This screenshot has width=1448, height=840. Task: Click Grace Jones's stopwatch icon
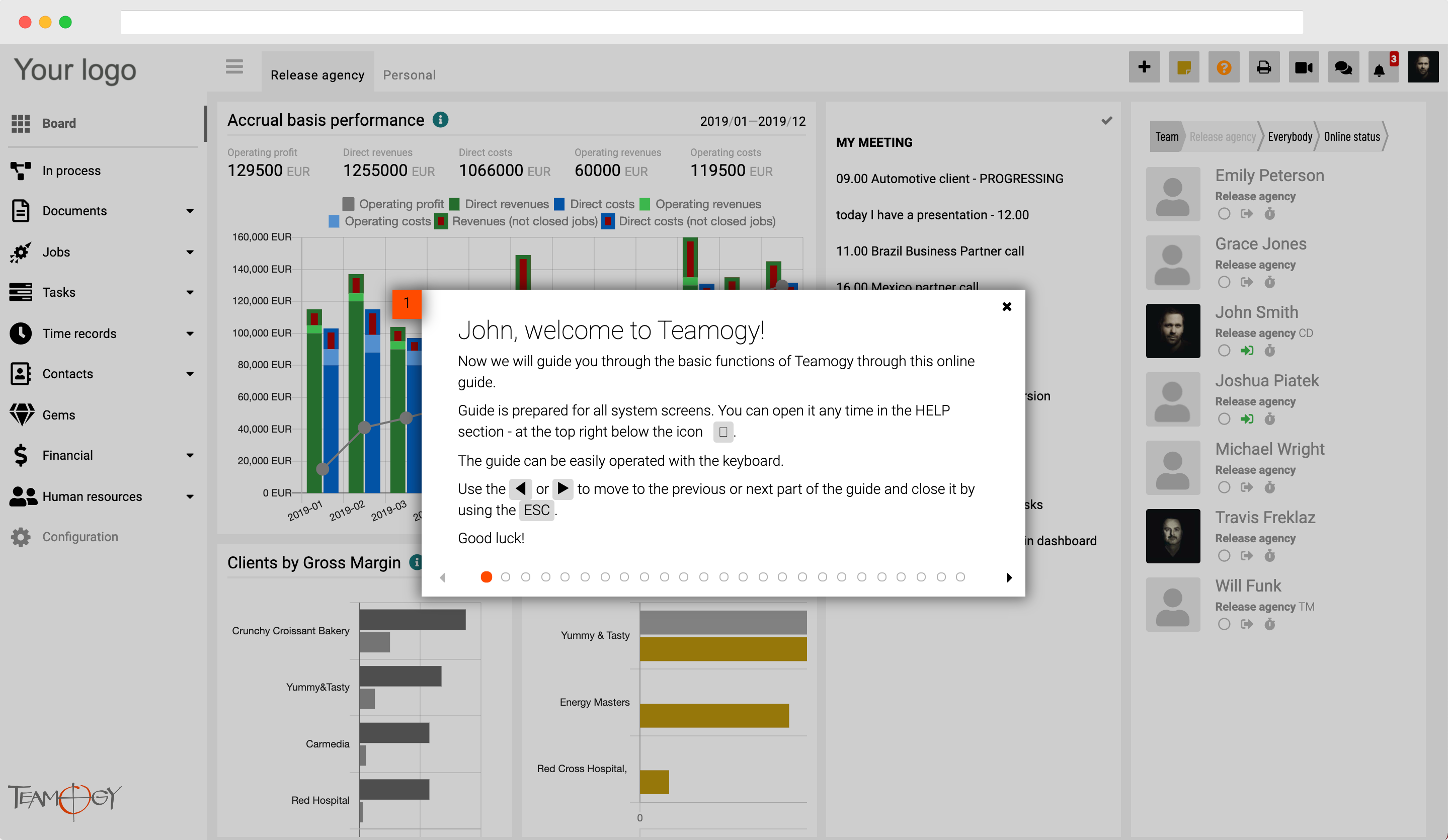[1269, 282]
